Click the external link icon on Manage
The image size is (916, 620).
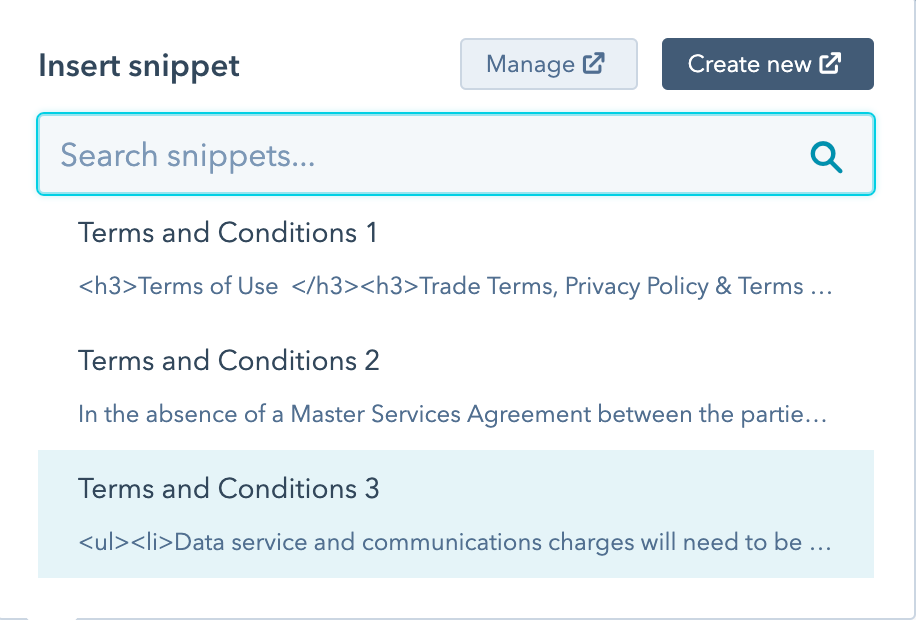point(594,63)
